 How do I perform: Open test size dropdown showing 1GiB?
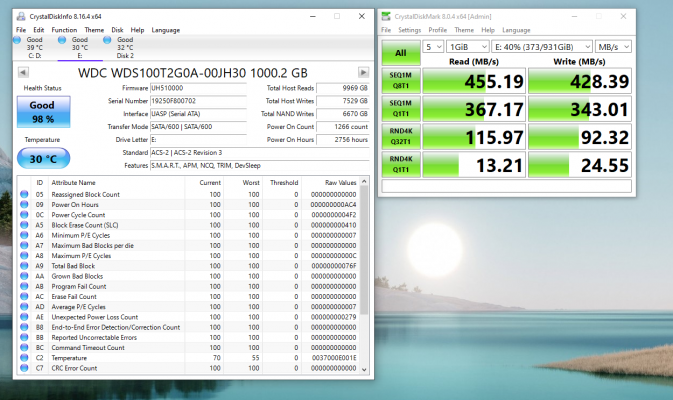(467, 47)
